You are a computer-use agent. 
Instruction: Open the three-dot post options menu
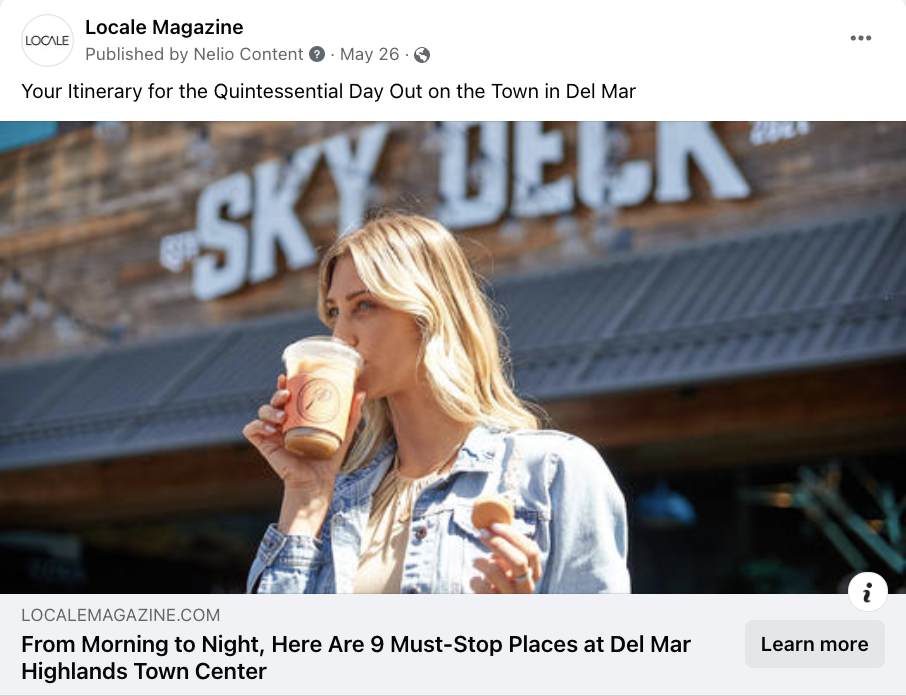pos(860,38)
